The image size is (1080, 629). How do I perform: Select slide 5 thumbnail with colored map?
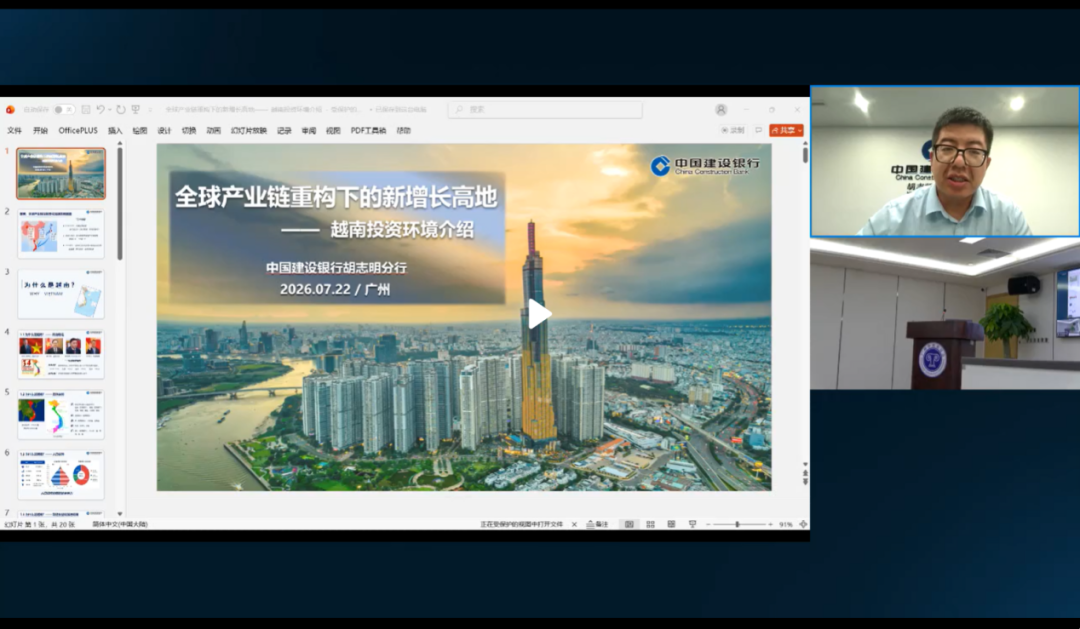click(61, 414)
